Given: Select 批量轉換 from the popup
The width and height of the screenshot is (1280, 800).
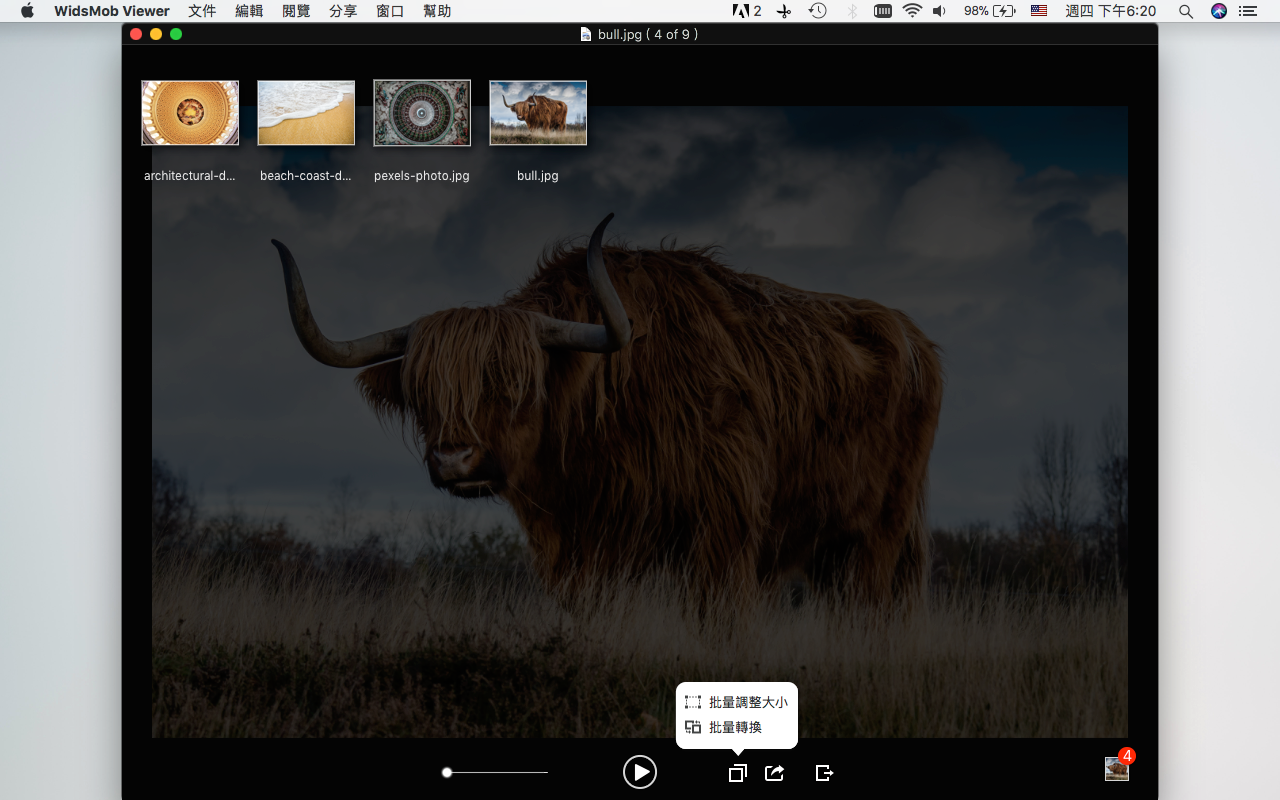Looking at the screenshot, I should point(724,727).
